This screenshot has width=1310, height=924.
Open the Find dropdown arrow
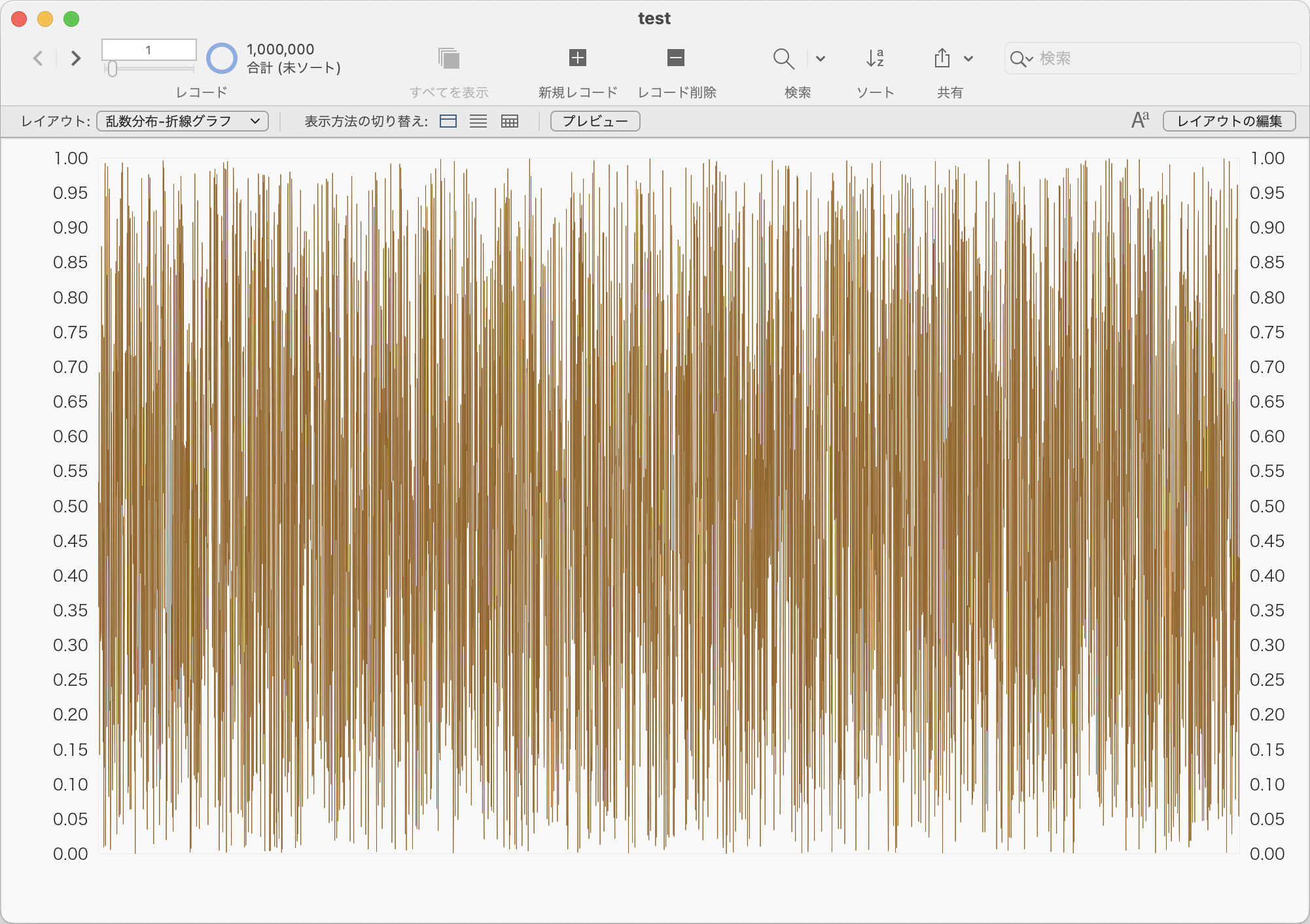click(x=821, y=59)
